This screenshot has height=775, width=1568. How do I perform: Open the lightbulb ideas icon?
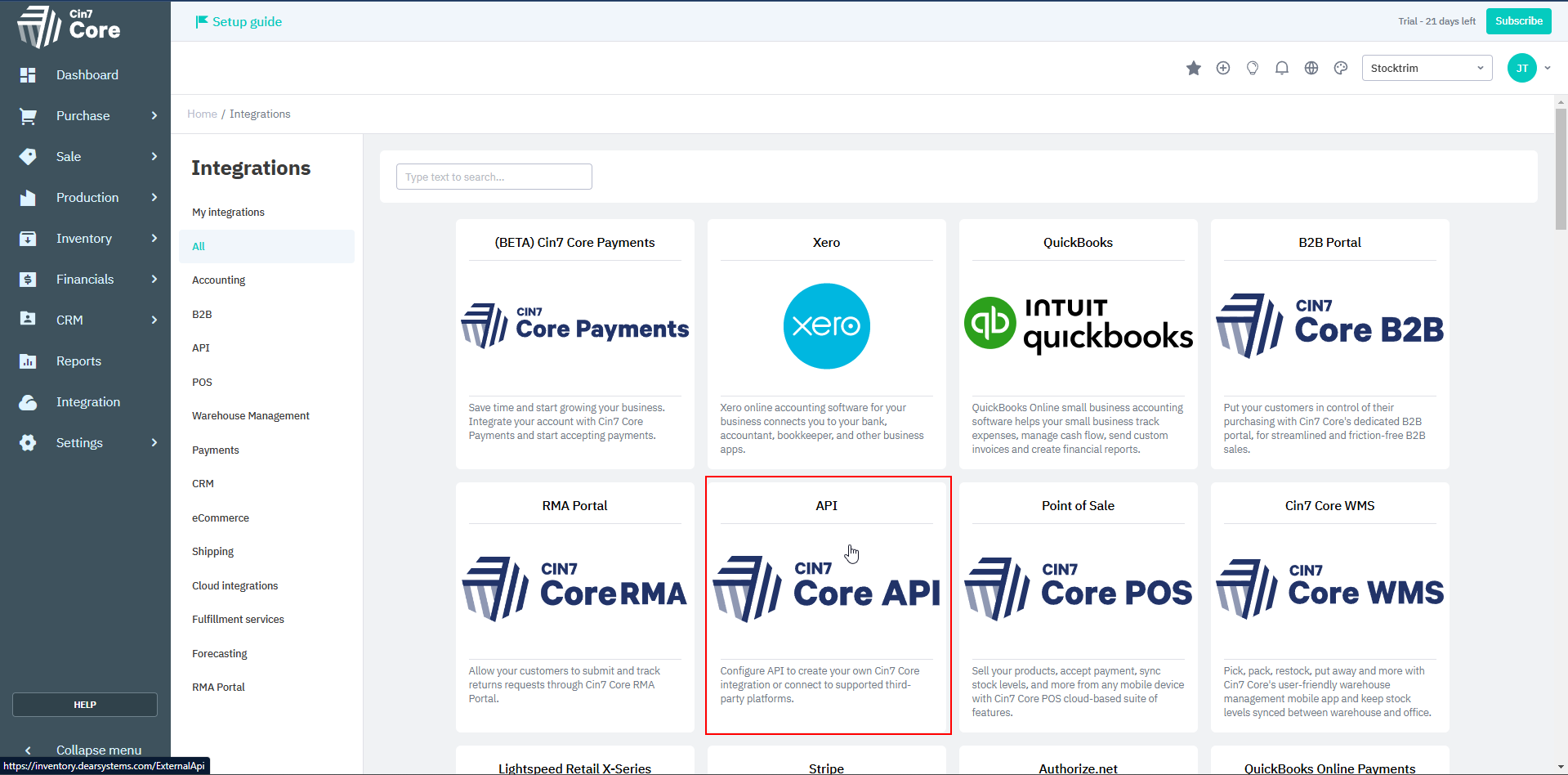tap(1252, 68)
